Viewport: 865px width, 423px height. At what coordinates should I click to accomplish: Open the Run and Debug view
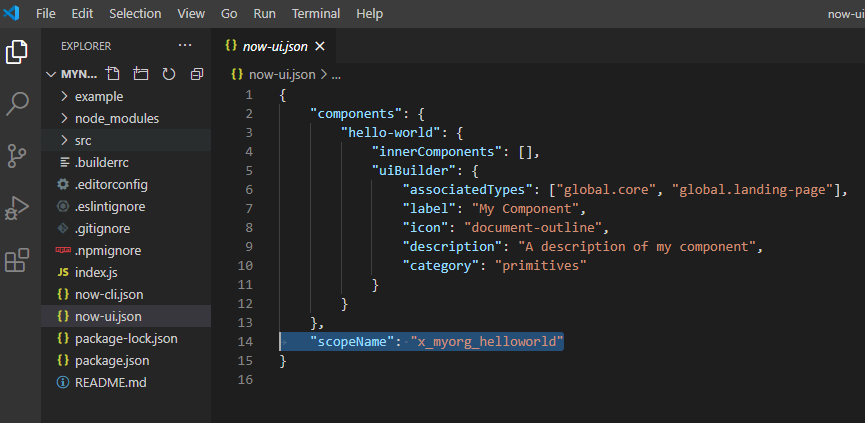[x=17, y=208]
